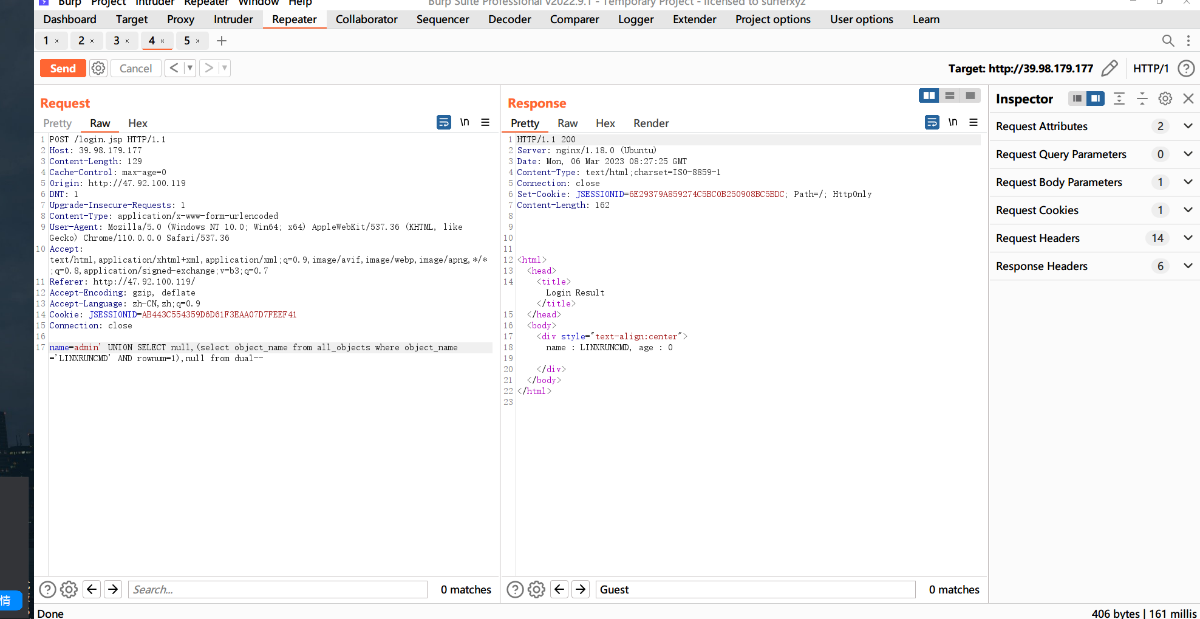Screen dimensions: 1200x619
Task: Open request search settings gear at bottom
Action: point(69,589)
